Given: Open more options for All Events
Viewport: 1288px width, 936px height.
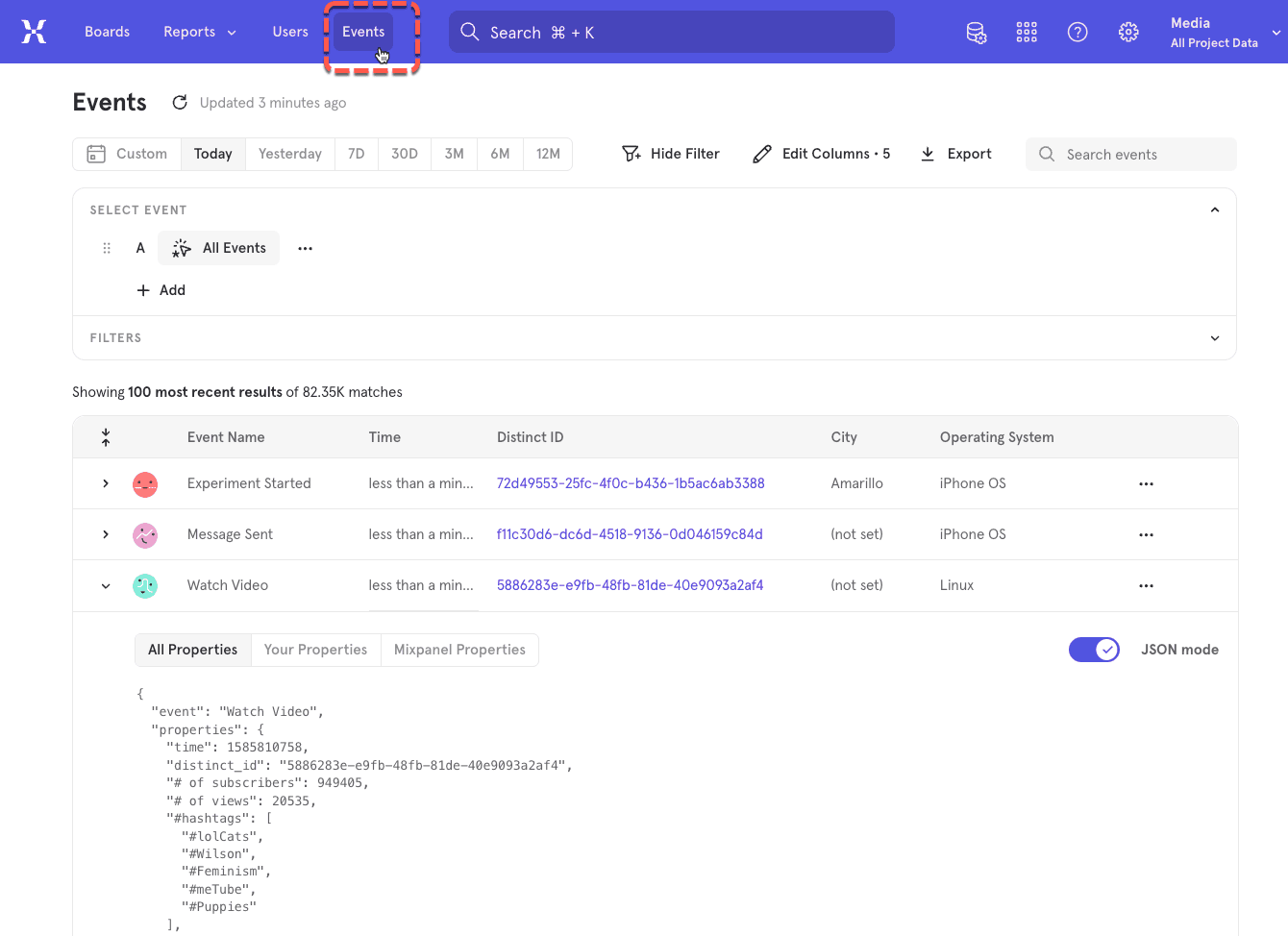Looking at the screenshot, I should click(305, 248).
